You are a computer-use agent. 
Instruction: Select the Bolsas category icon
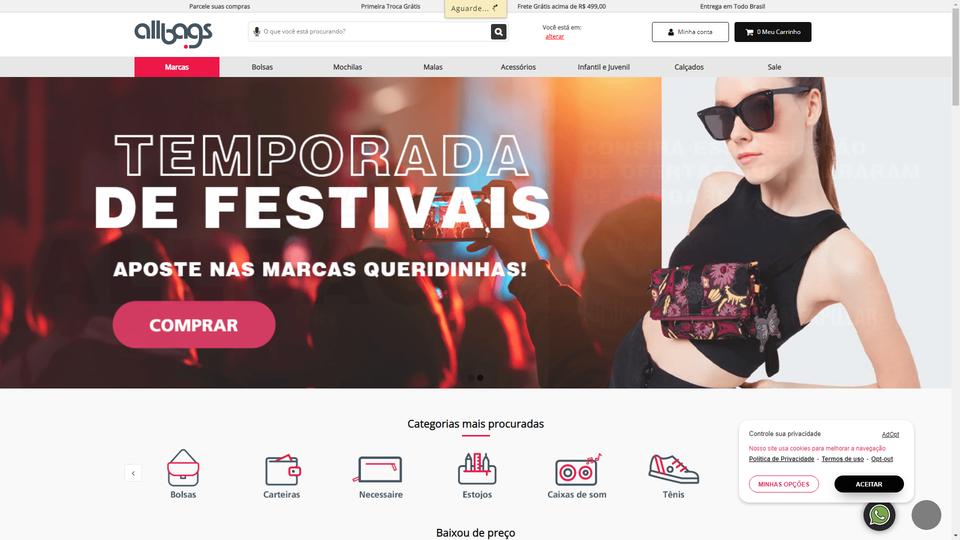183,468
